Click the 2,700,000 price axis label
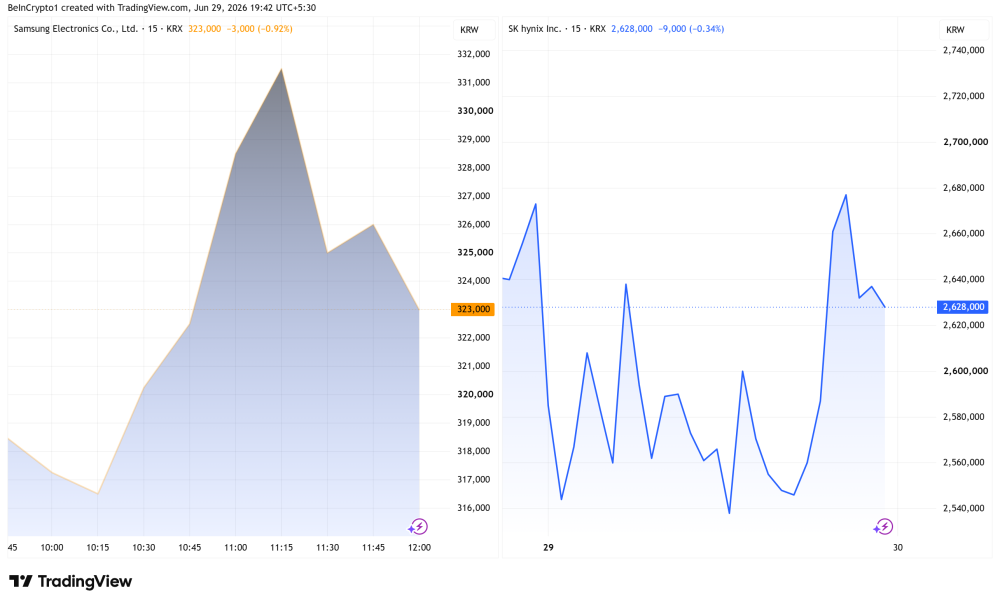The height and width of the screenshot is (600, 1000). (x=965, y=142)
